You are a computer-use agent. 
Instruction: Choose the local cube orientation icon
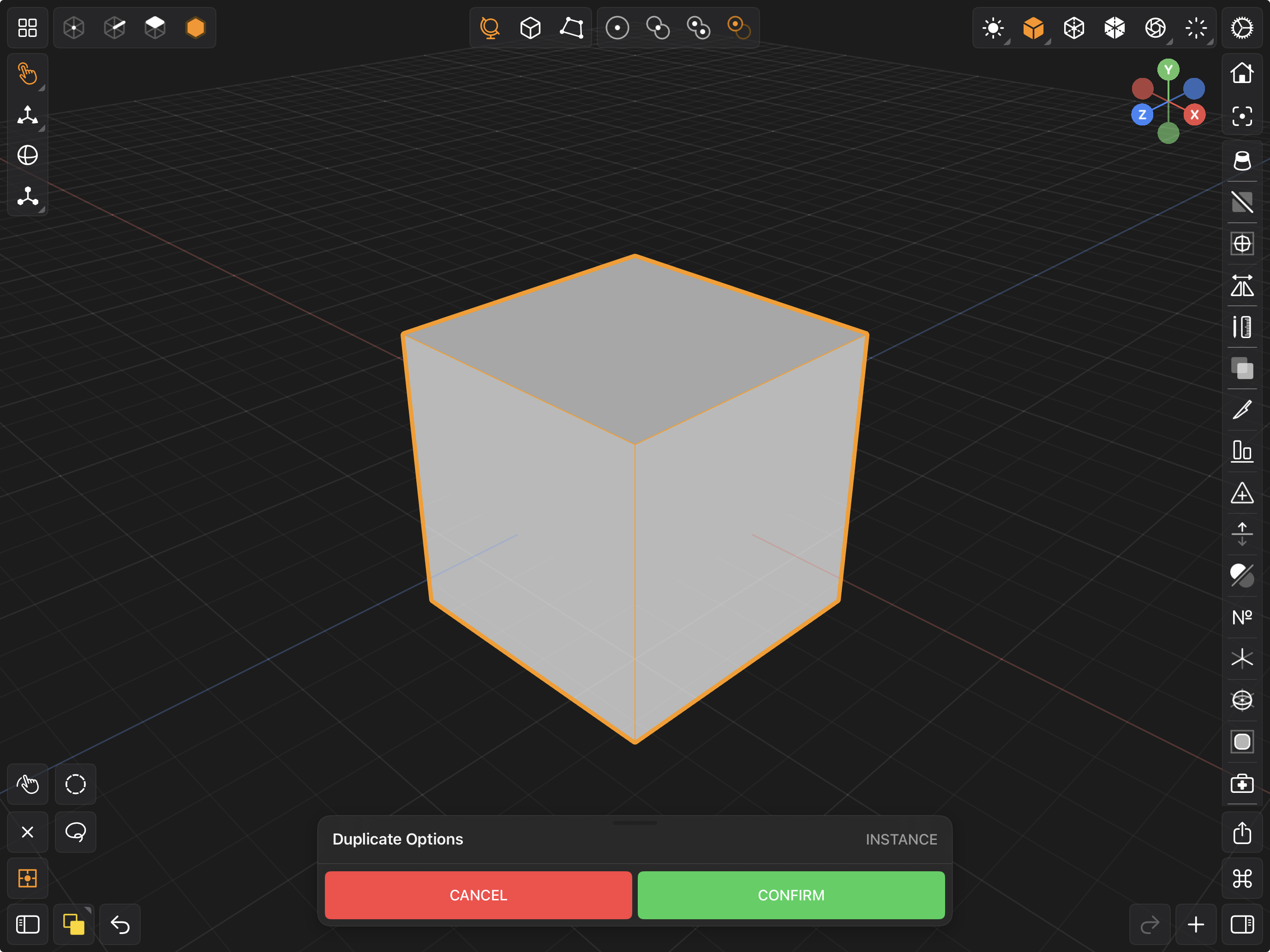(531, 28)
